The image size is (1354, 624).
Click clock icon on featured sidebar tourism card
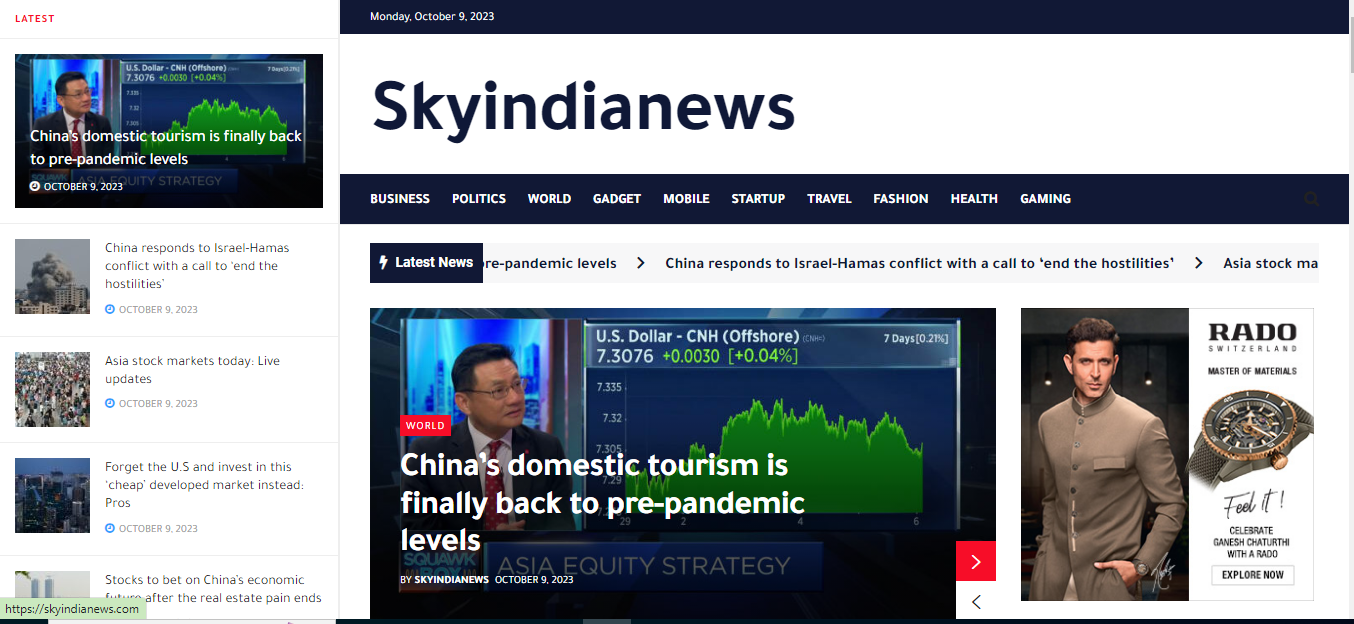coord(35,186)
